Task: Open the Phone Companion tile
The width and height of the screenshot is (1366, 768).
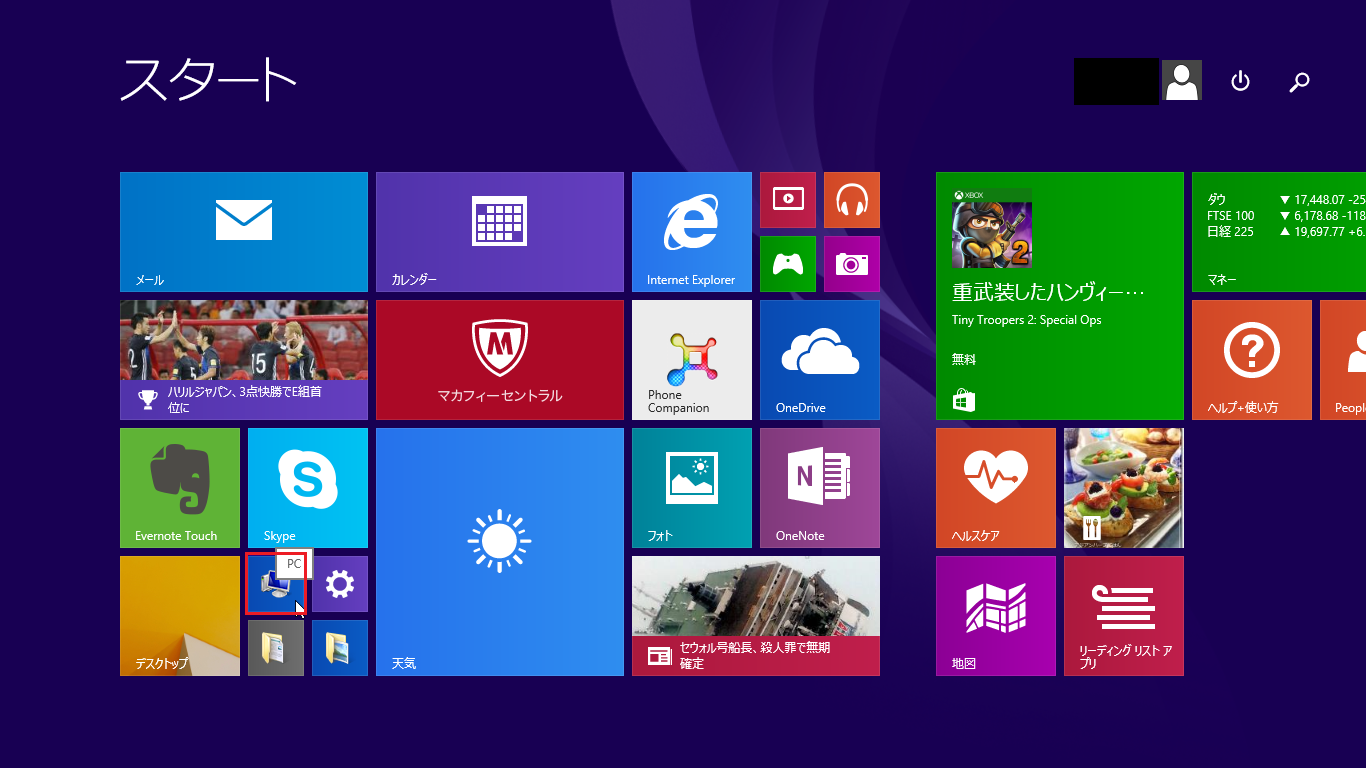Action: pos(692,360)
